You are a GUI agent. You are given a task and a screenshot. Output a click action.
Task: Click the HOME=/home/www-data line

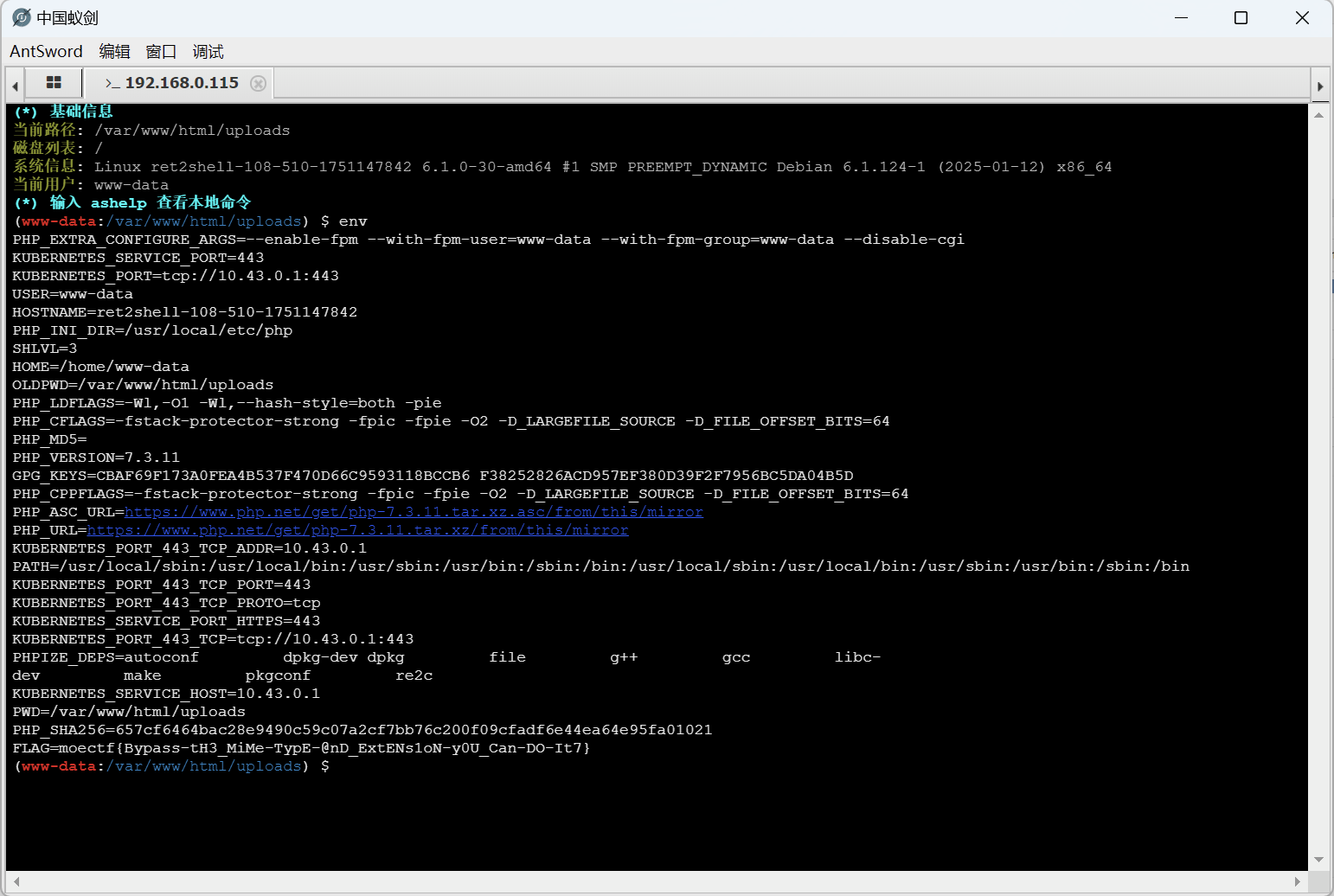coord(100,367)
